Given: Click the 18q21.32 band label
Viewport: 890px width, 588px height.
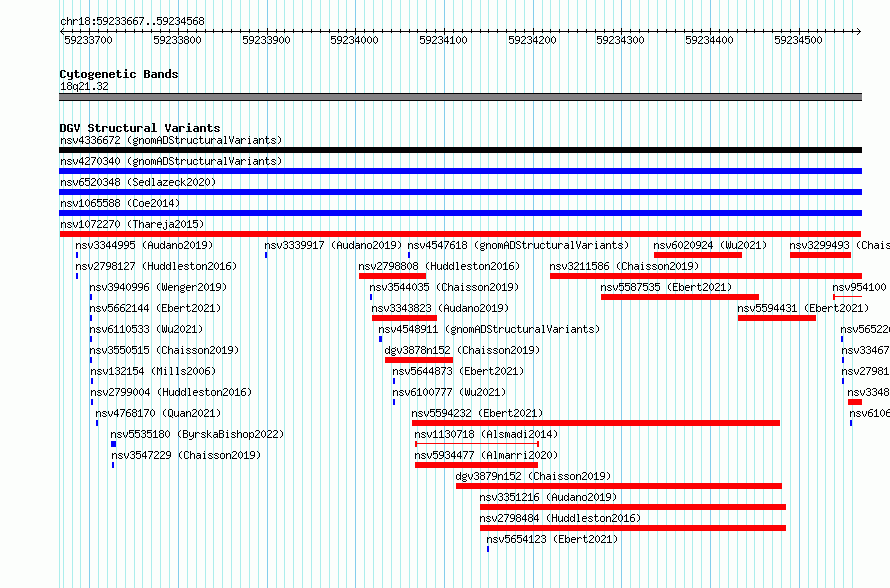Looking at the screenshot, I should pos(84,86).
